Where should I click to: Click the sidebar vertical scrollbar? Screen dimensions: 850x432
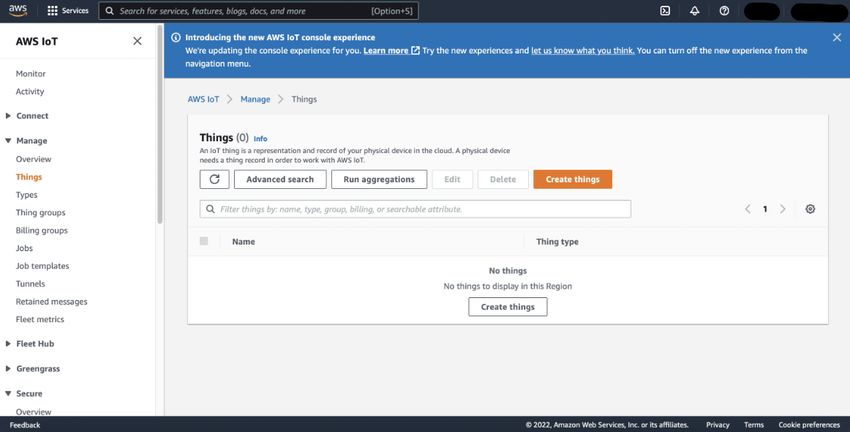160,125
